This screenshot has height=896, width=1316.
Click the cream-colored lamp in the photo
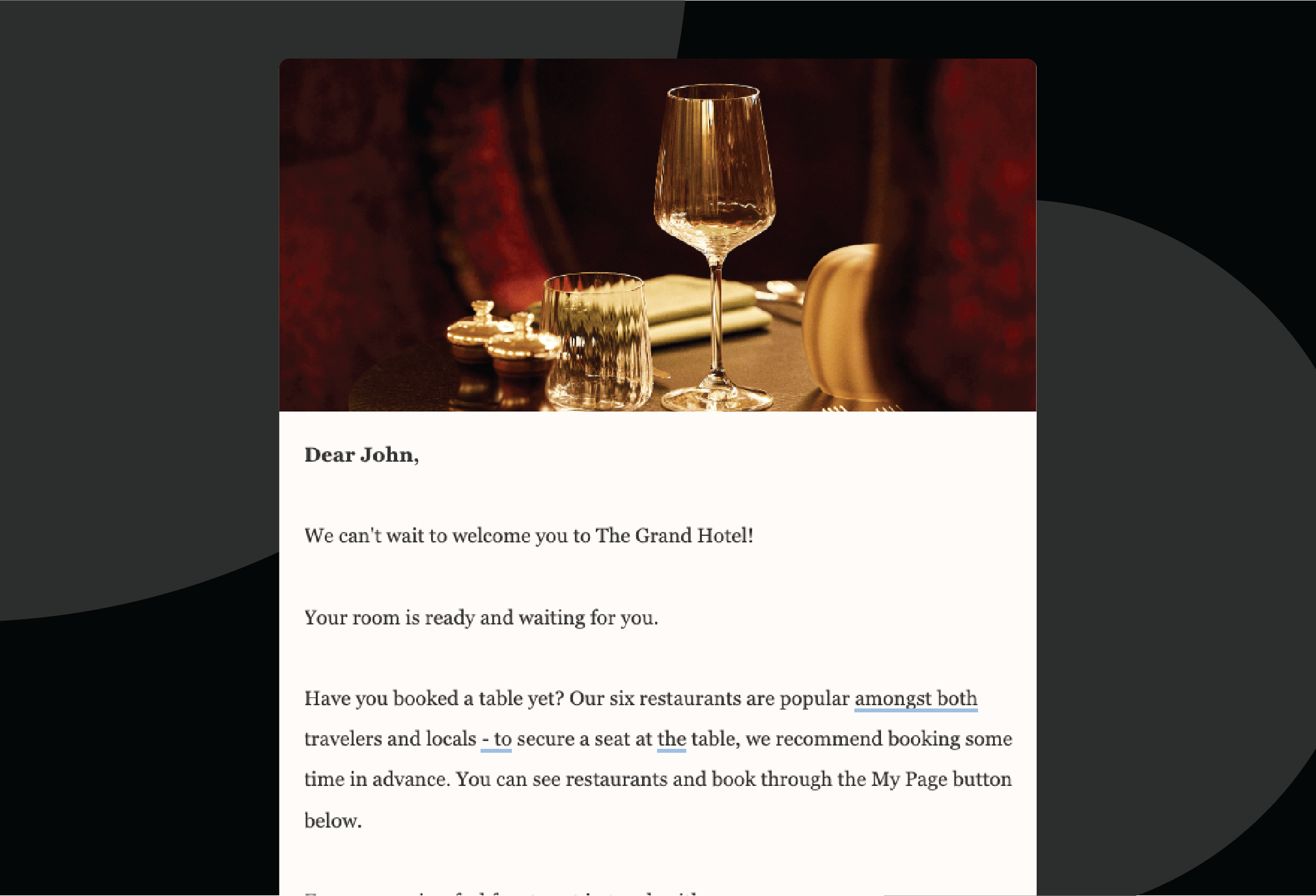click(x=840, y=319)
